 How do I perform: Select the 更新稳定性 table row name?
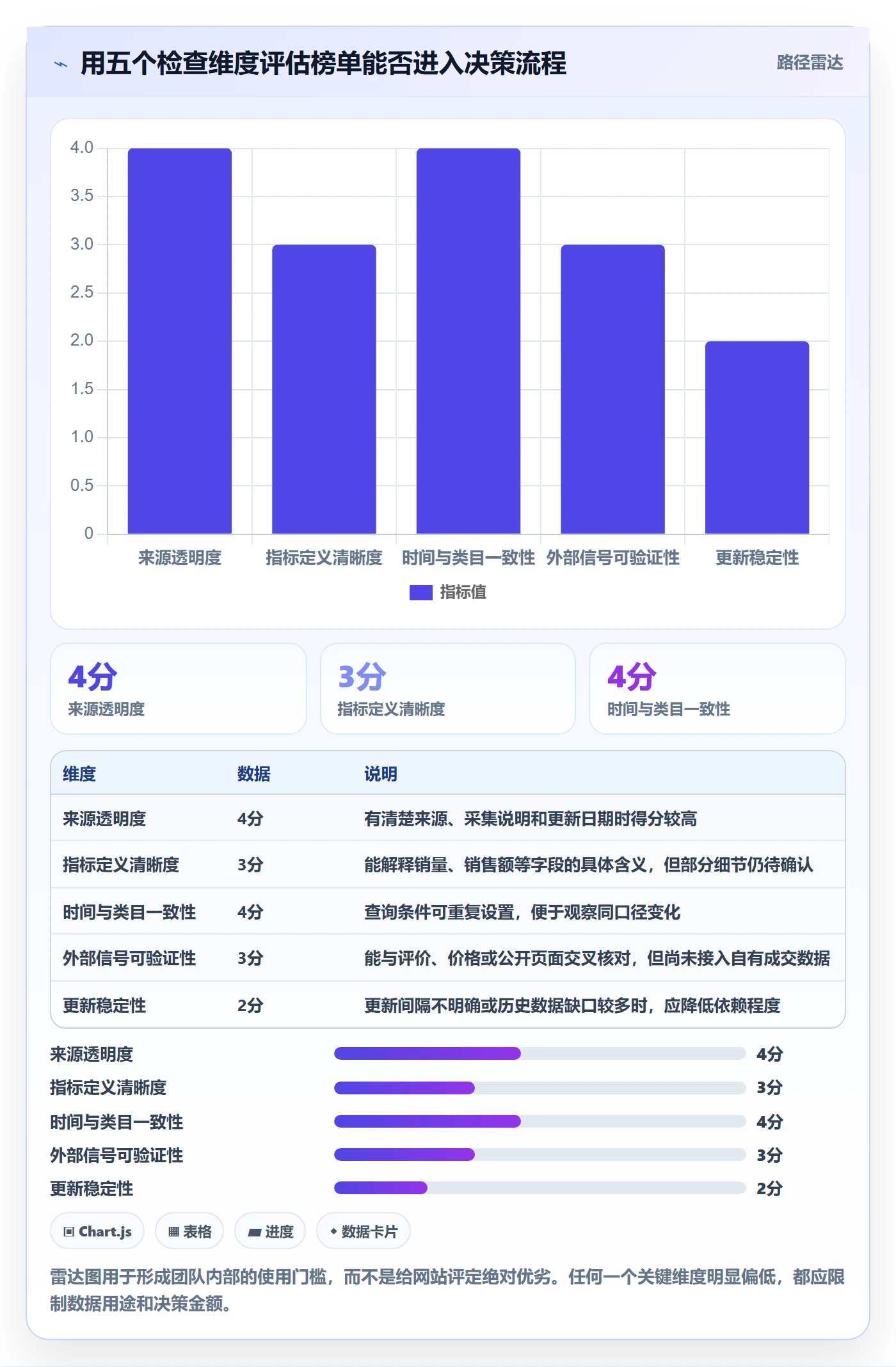click(104, 1006)
